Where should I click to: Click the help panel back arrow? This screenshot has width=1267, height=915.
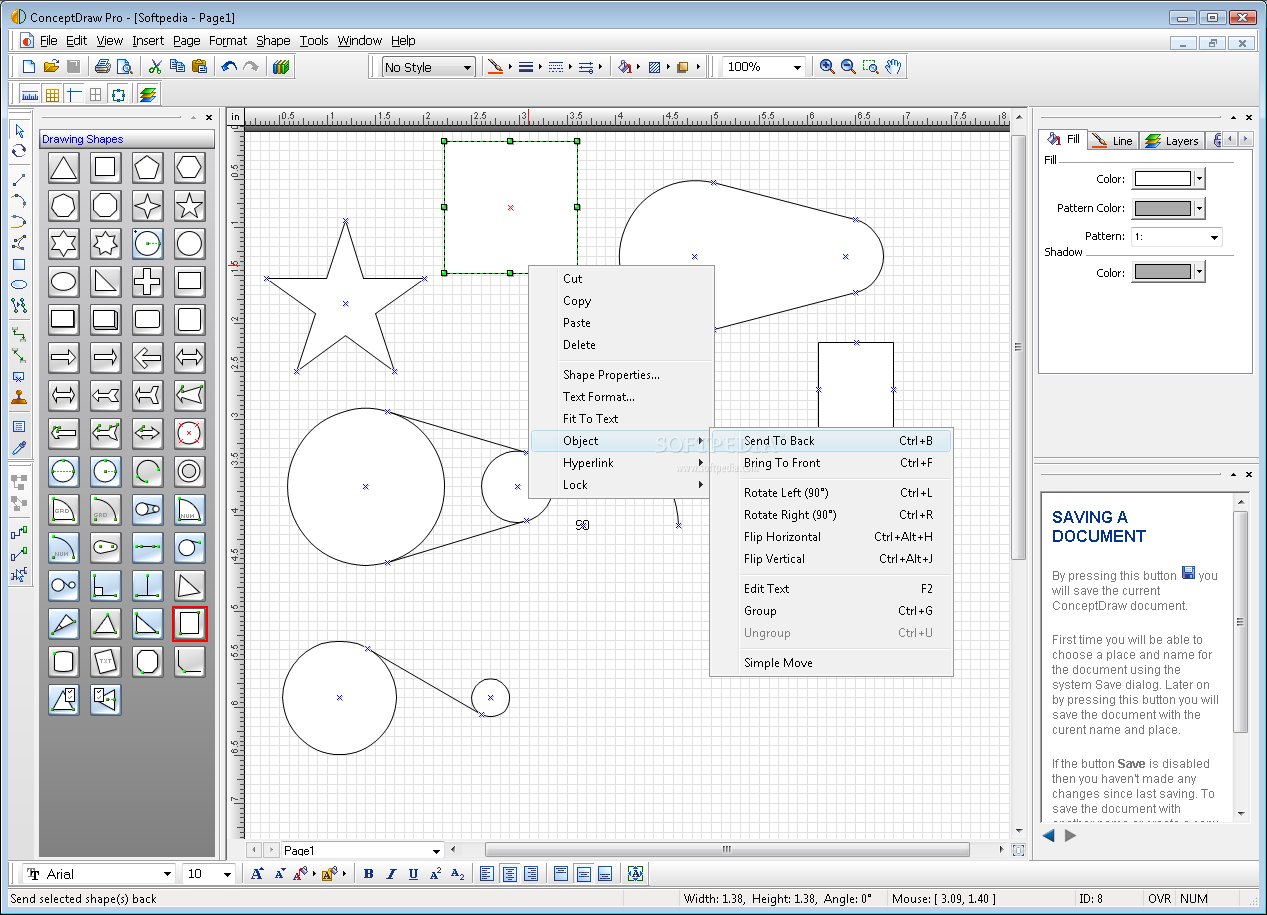point(1049,835)
